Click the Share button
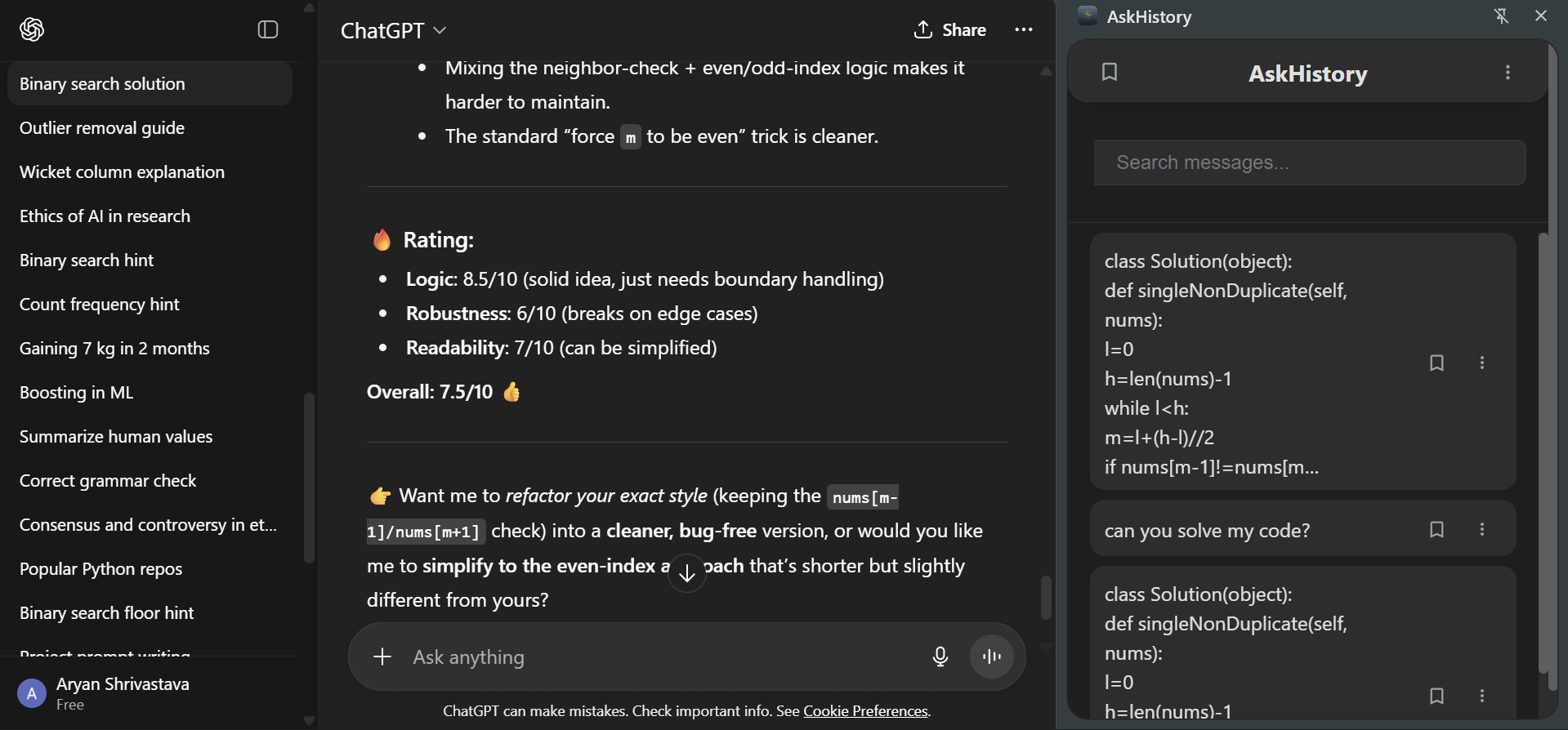 pos(949,30)
